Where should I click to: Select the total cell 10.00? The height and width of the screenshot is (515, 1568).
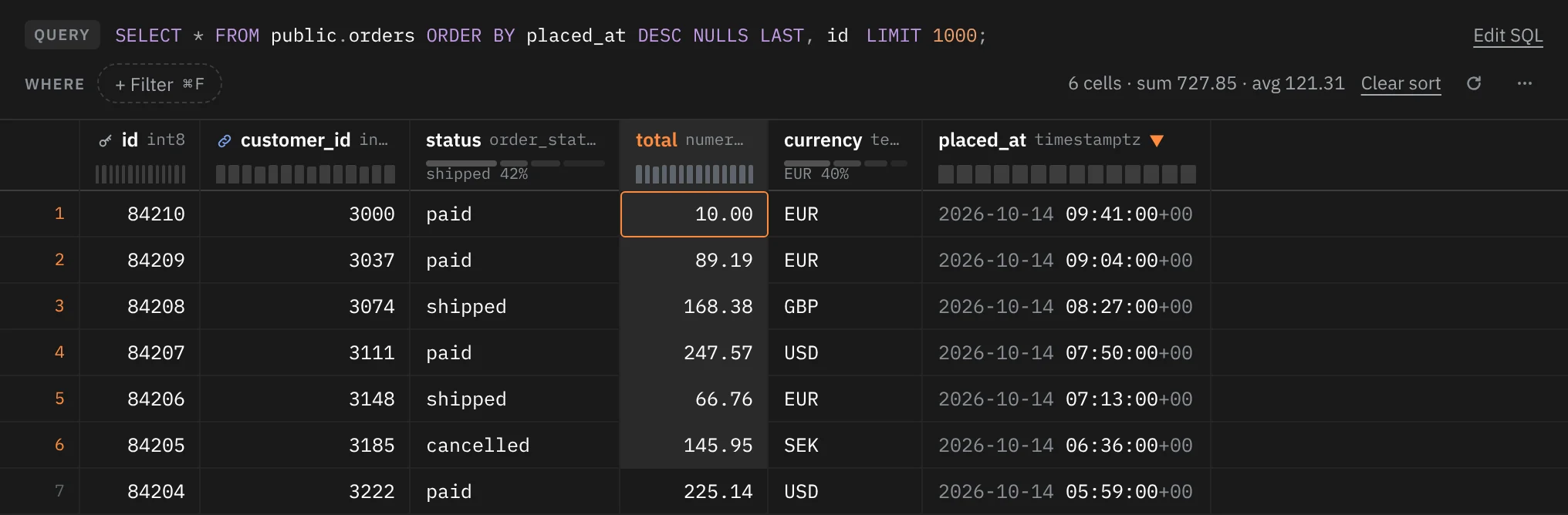pyautogui.click(x=694, y=214)
